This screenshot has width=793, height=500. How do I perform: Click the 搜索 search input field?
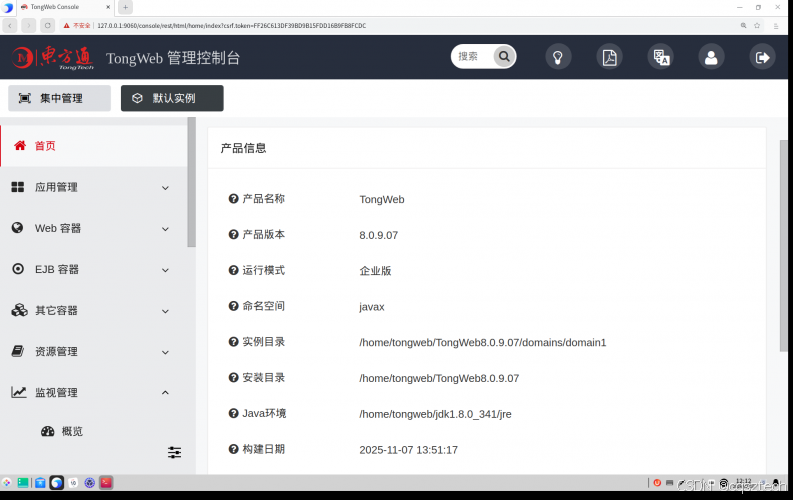point(472,57)
